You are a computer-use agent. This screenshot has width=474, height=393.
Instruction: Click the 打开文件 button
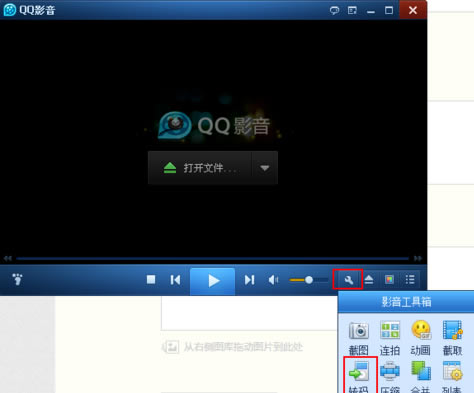pyautogui.click(x=200, y=168)
